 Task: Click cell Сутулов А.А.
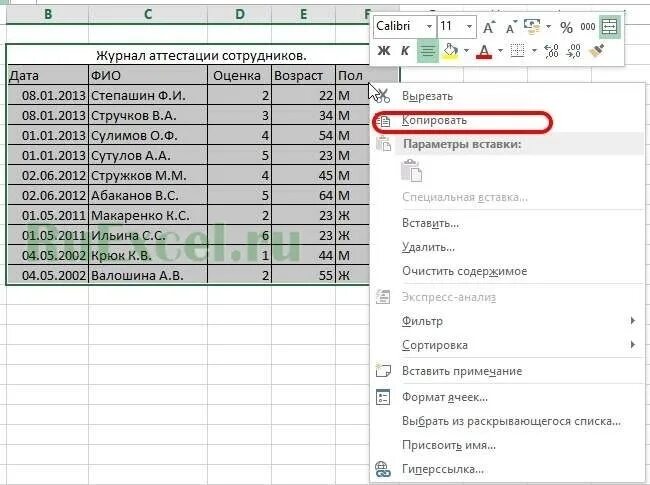coord(148,155)
